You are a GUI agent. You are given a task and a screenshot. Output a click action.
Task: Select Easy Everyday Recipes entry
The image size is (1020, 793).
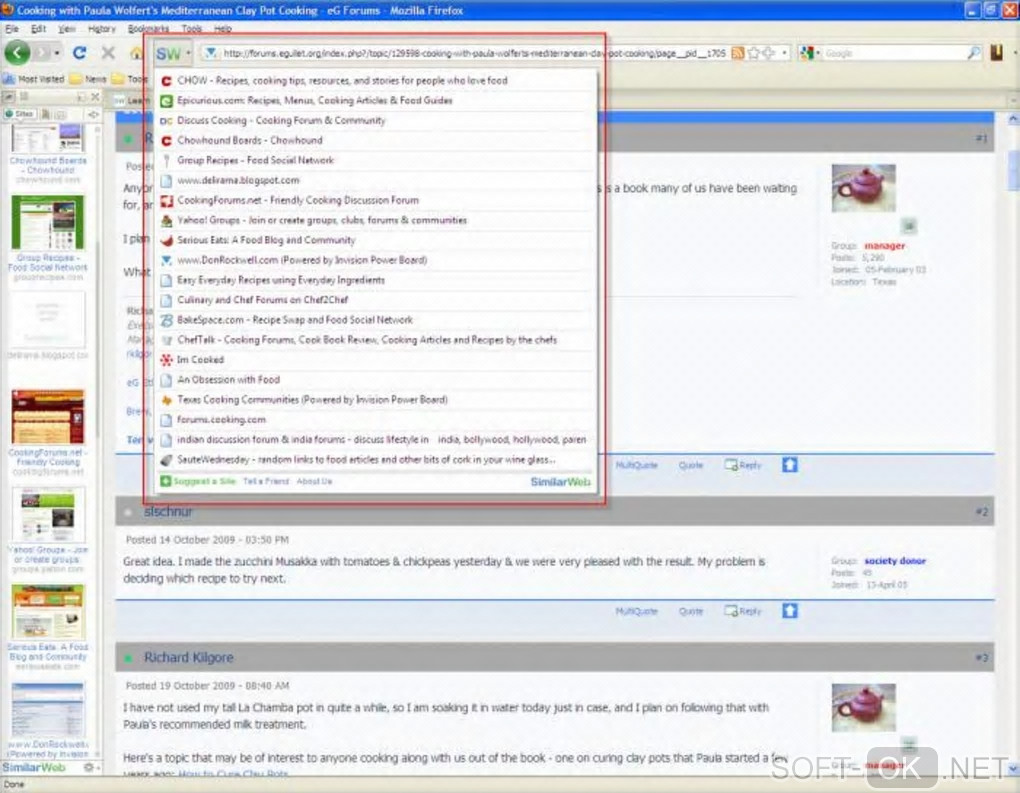coord(376,280)
